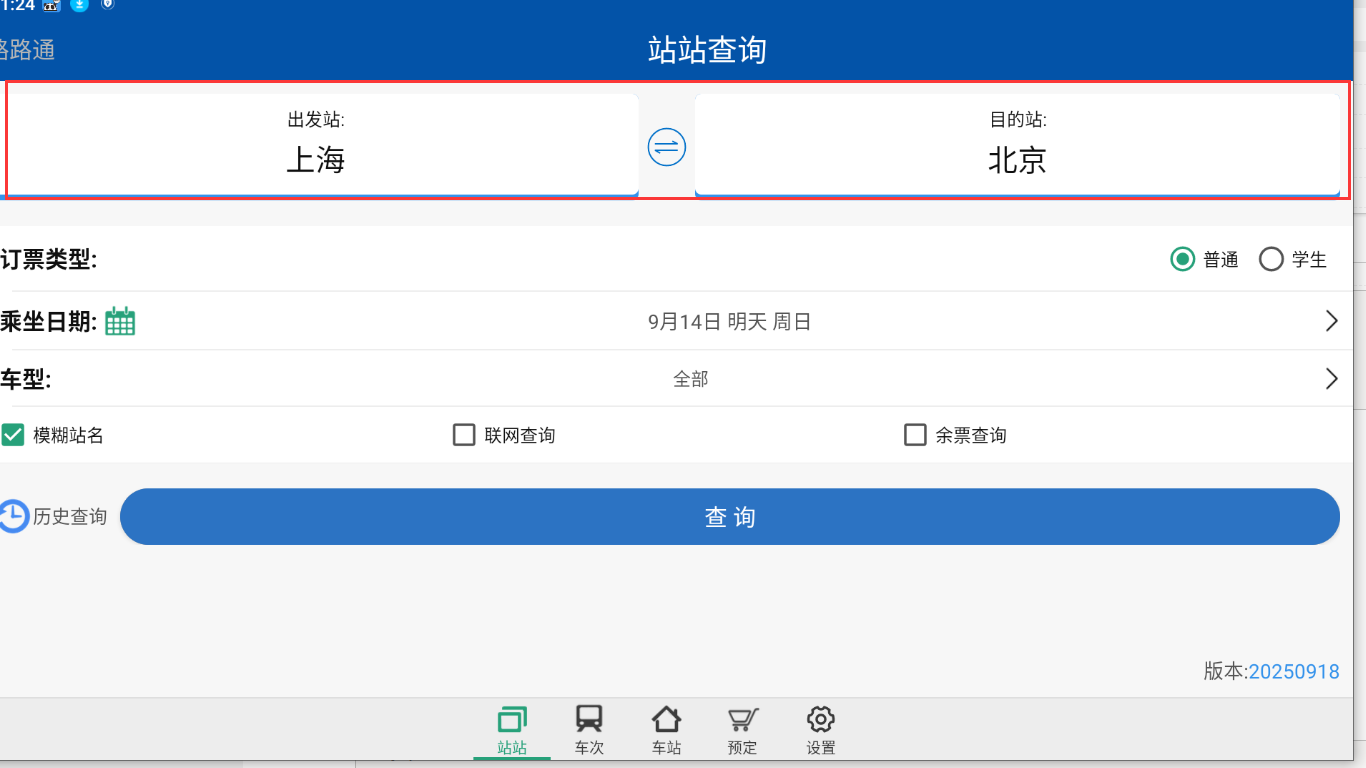Uncheck the 模糊站名 checkbox

13,435
